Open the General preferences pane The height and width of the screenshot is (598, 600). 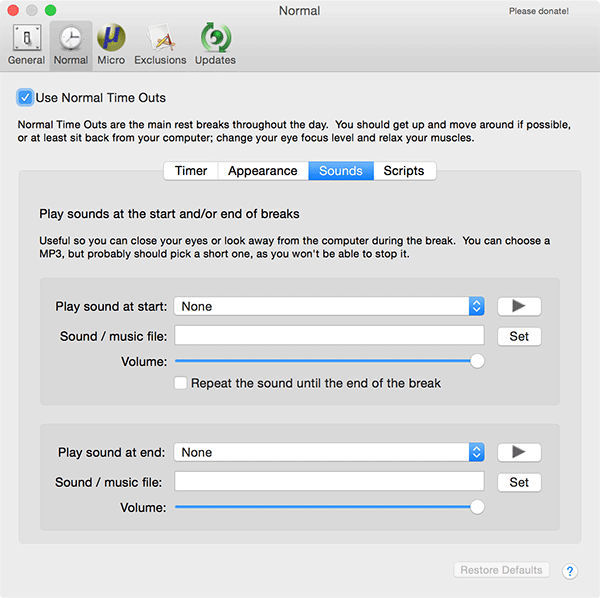26,45
